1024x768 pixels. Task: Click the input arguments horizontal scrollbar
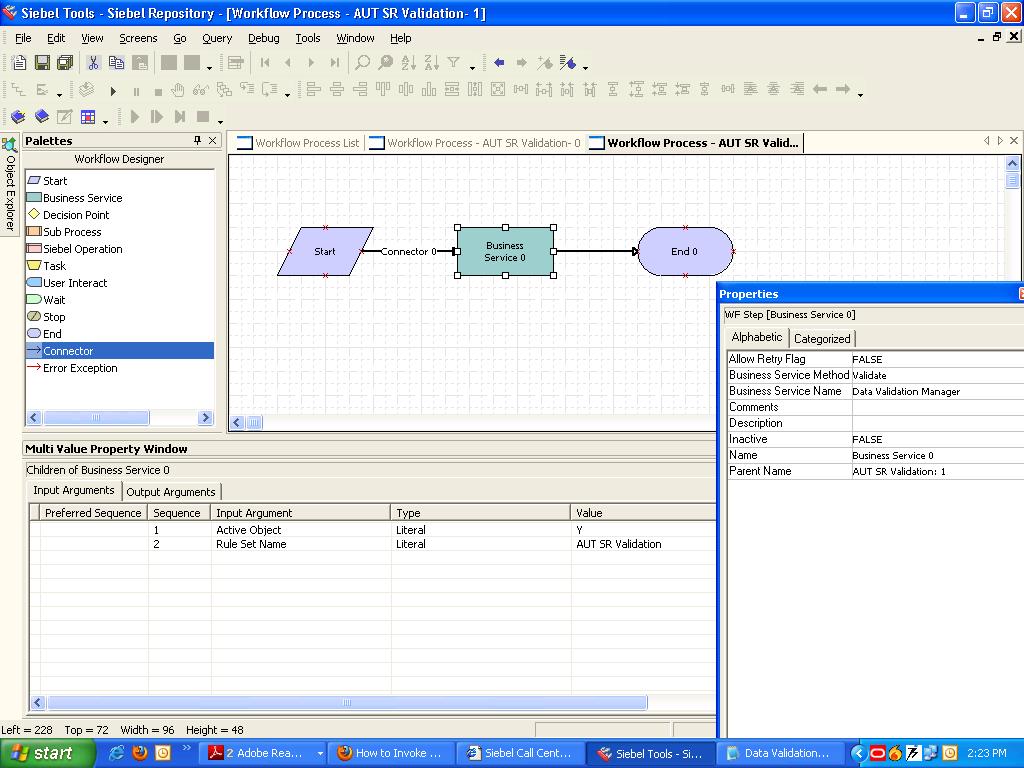pos(347,703)
